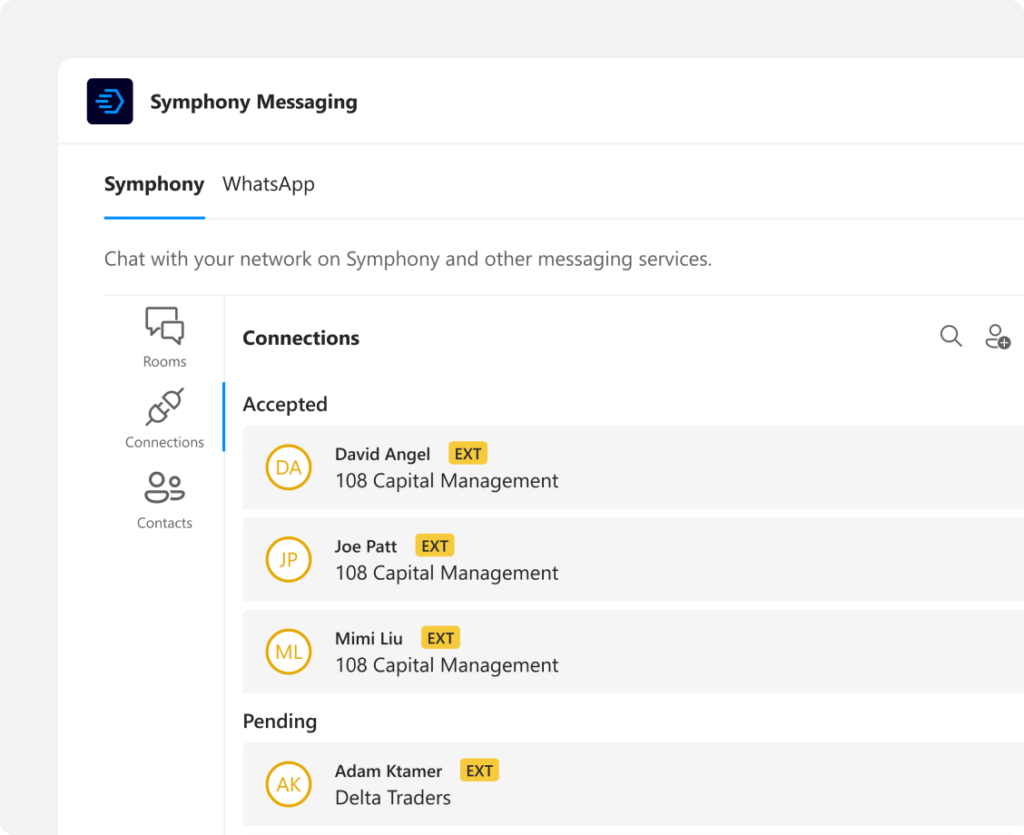This screenshot has height=835, width=1024.
Task: Click the Pending section heading
Action: (279, 721)
